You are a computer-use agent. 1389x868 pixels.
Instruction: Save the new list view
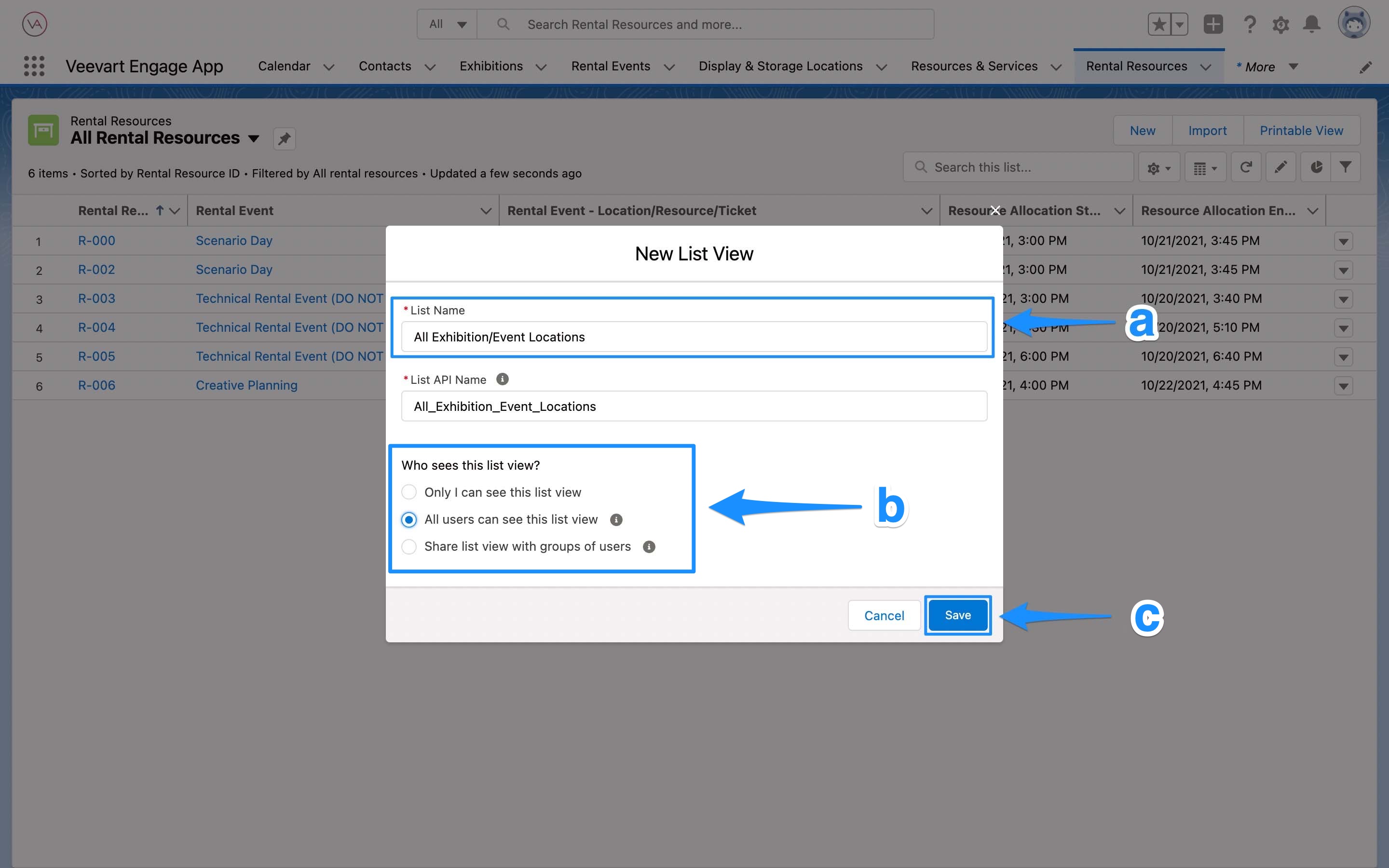click(957, 615)
